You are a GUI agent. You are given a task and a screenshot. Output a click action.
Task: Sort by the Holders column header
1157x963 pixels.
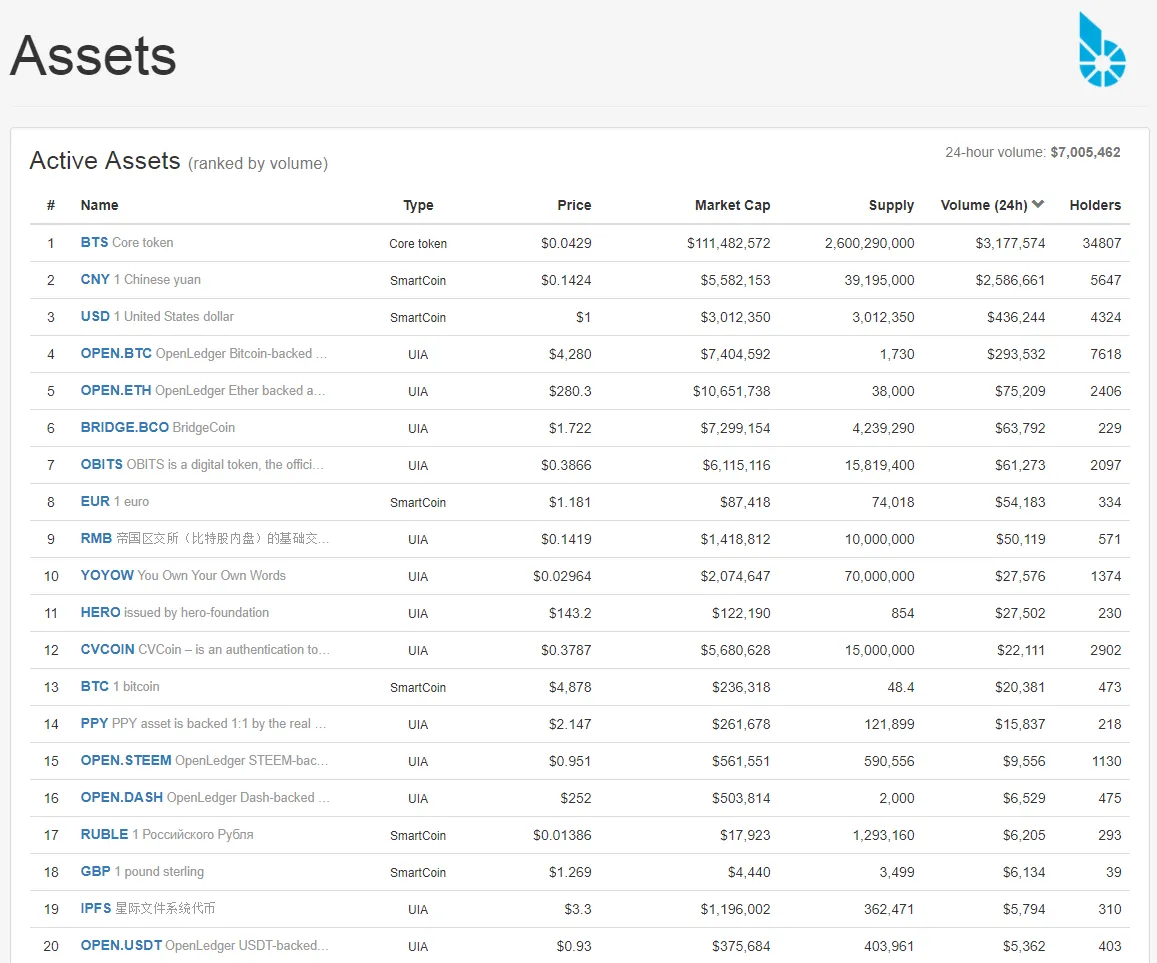[x=1095, y=205]
